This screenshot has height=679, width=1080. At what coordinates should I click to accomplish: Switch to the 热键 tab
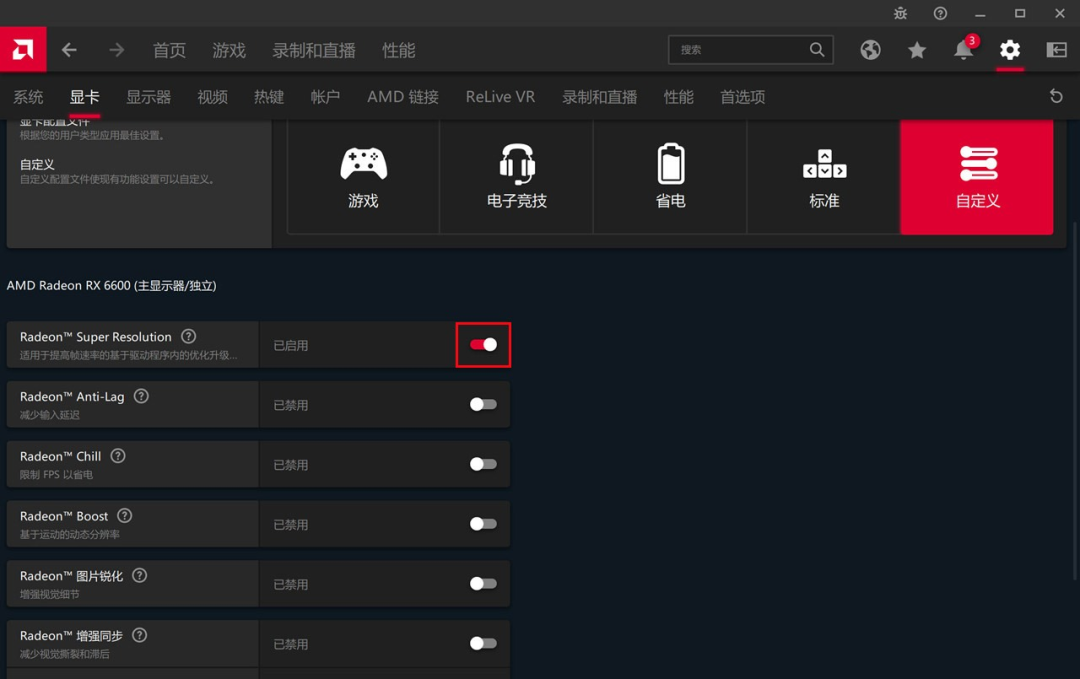pos(269,97)
